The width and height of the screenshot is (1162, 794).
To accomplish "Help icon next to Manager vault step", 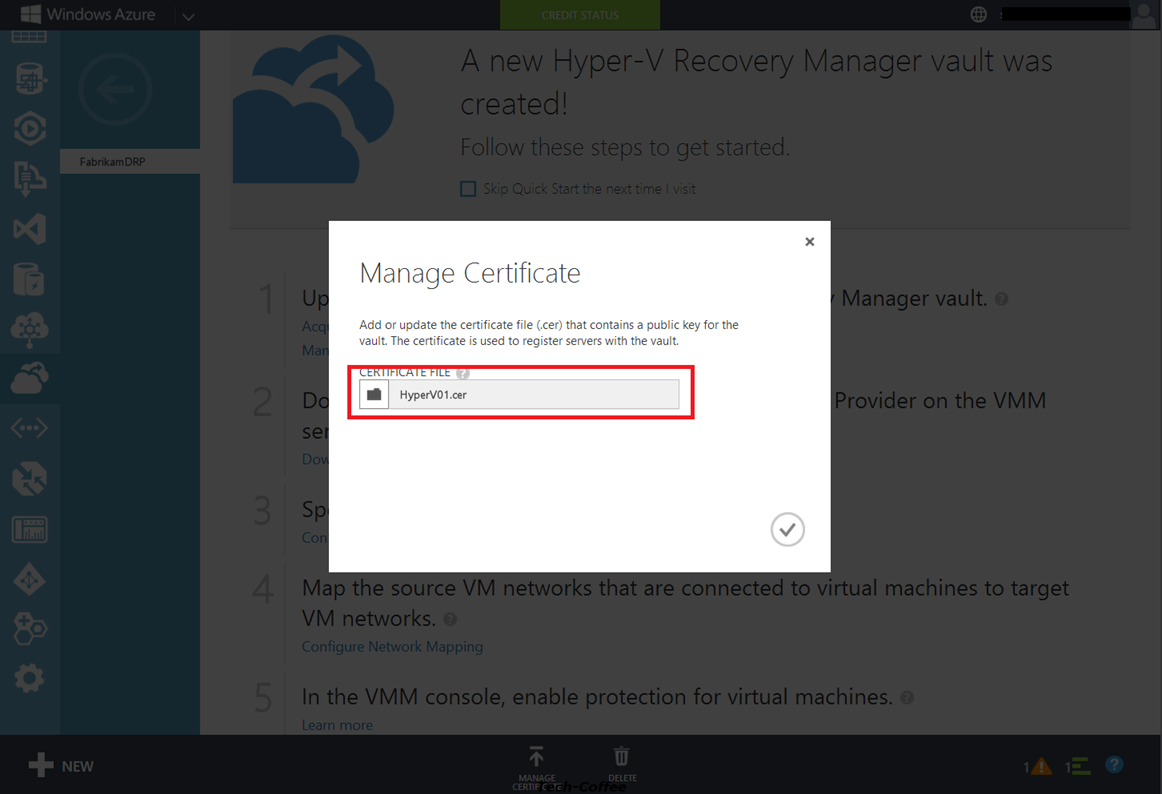I will point(1001,299).
